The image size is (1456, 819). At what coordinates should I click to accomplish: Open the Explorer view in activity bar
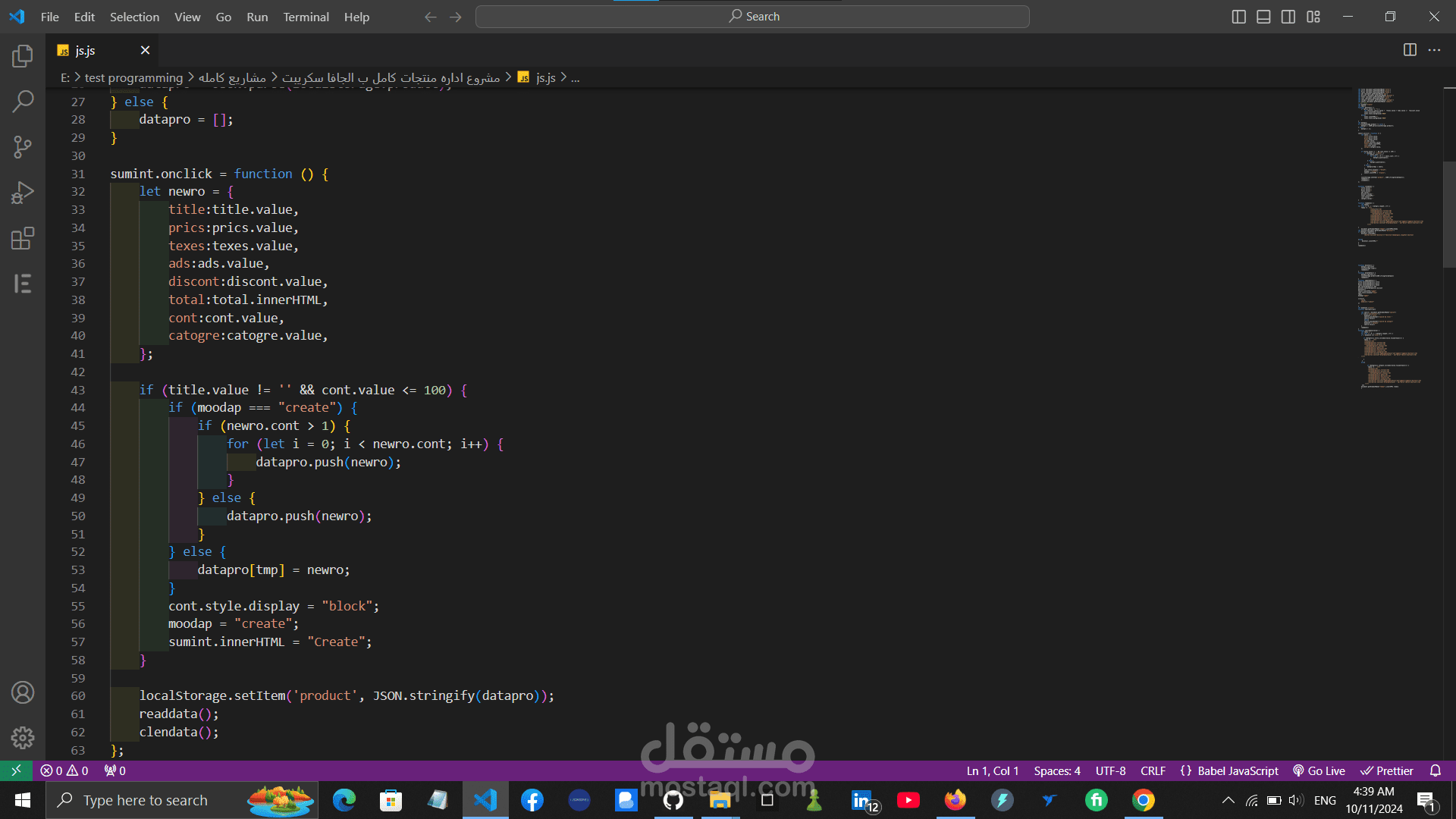pos(23,56)
